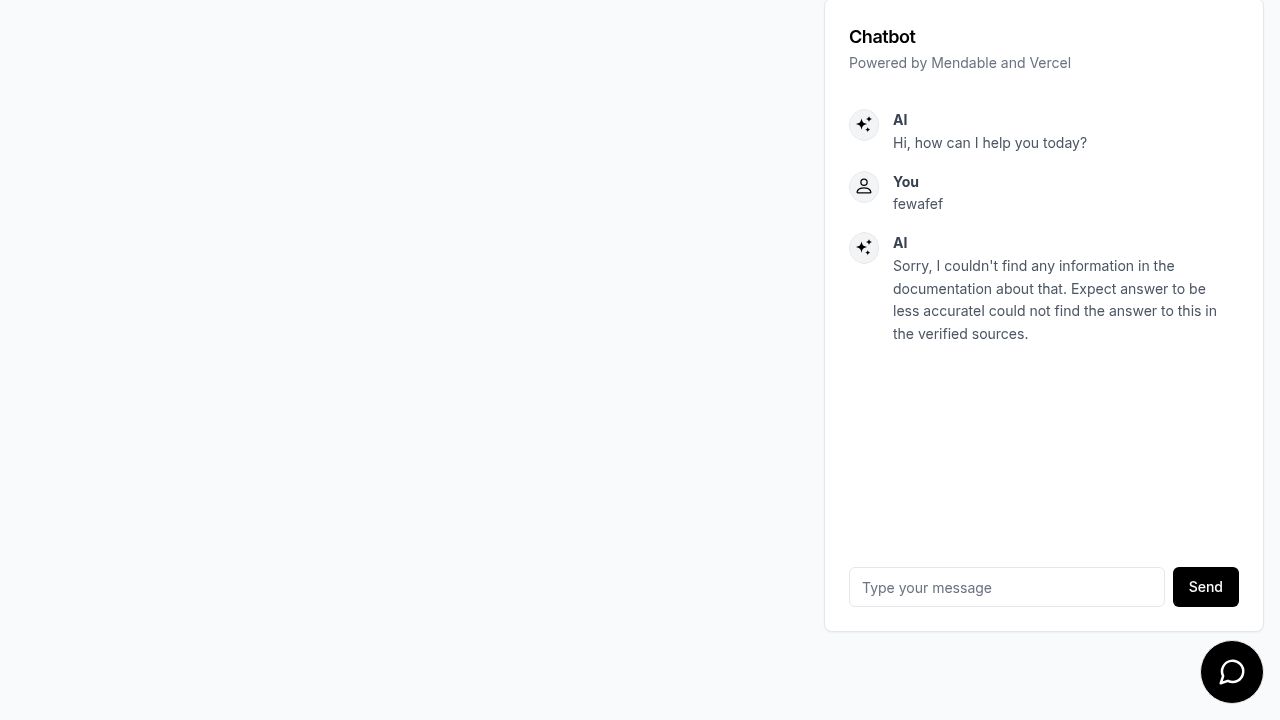The height and width of the screenshot is (720, 1280).
Task: Click the You sender label
Action: click(906, 182)
